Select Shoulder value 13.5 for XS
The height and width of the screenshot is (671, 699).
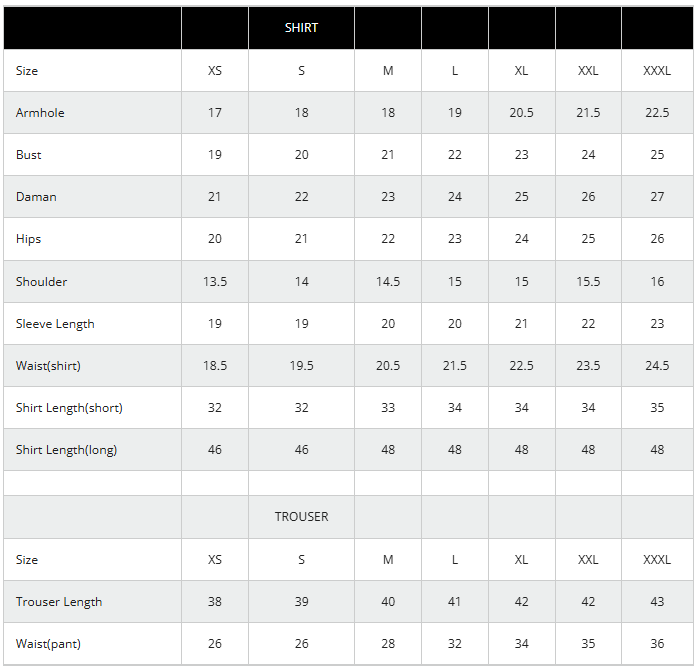(x=215, y=282)
